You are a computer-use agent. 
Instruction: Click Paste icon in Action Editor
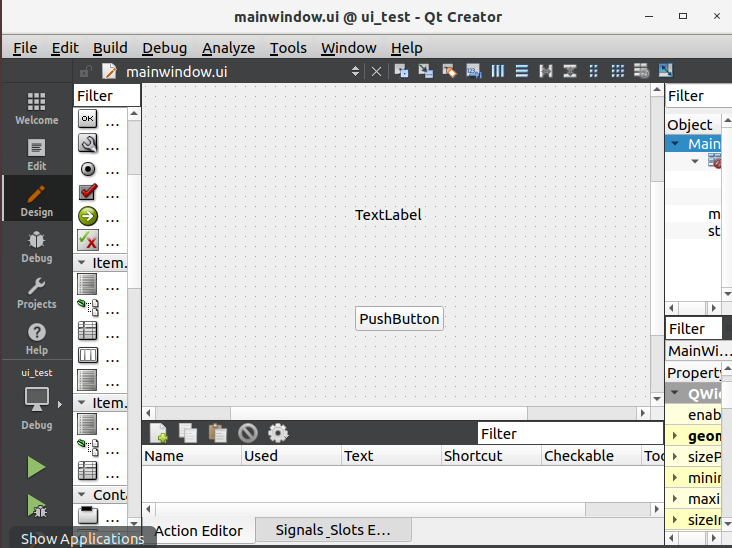point(218,433)
